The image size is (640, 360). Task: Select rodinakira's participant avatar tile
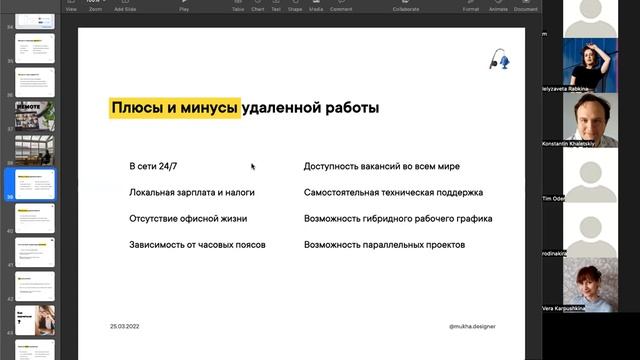pos(590,230)
